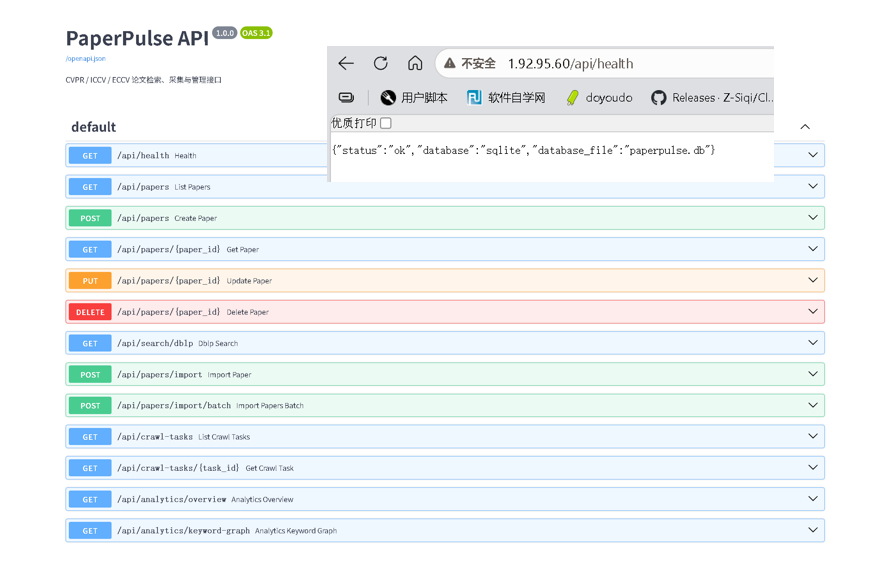Viewport: 891px width, 575px height.
Task: Expand GET /api/health row chevron
Action: (x=813, y=155)
